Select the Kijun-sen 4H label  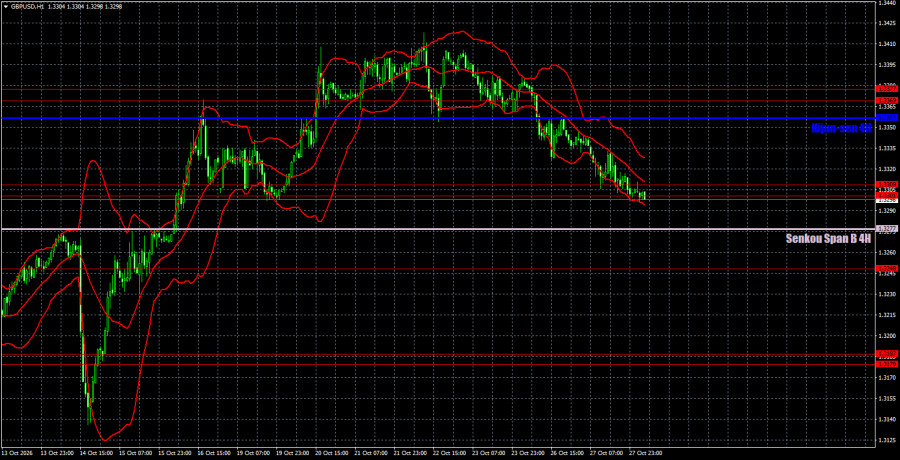coord(841,128)
